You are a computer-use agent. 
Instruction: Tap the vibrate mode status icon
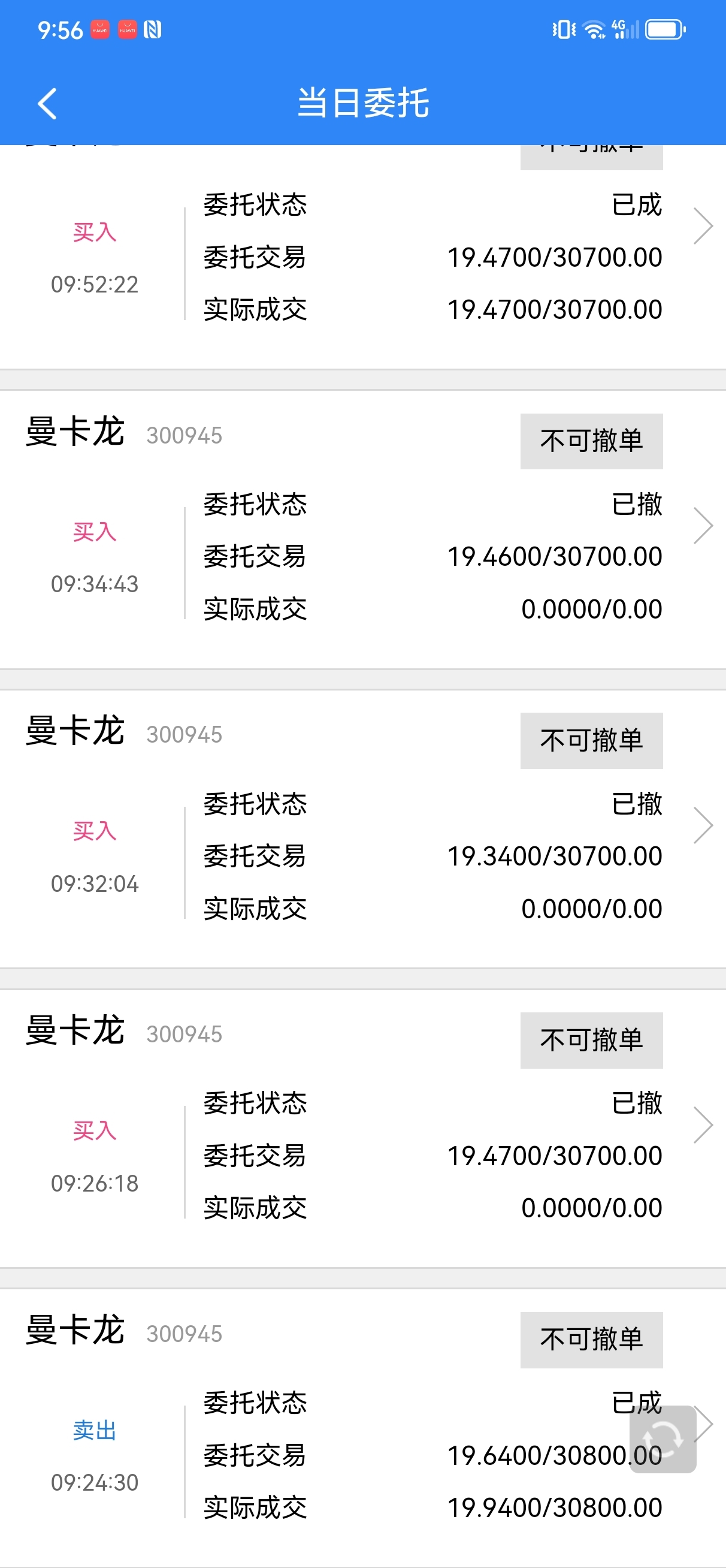point(564,29)
